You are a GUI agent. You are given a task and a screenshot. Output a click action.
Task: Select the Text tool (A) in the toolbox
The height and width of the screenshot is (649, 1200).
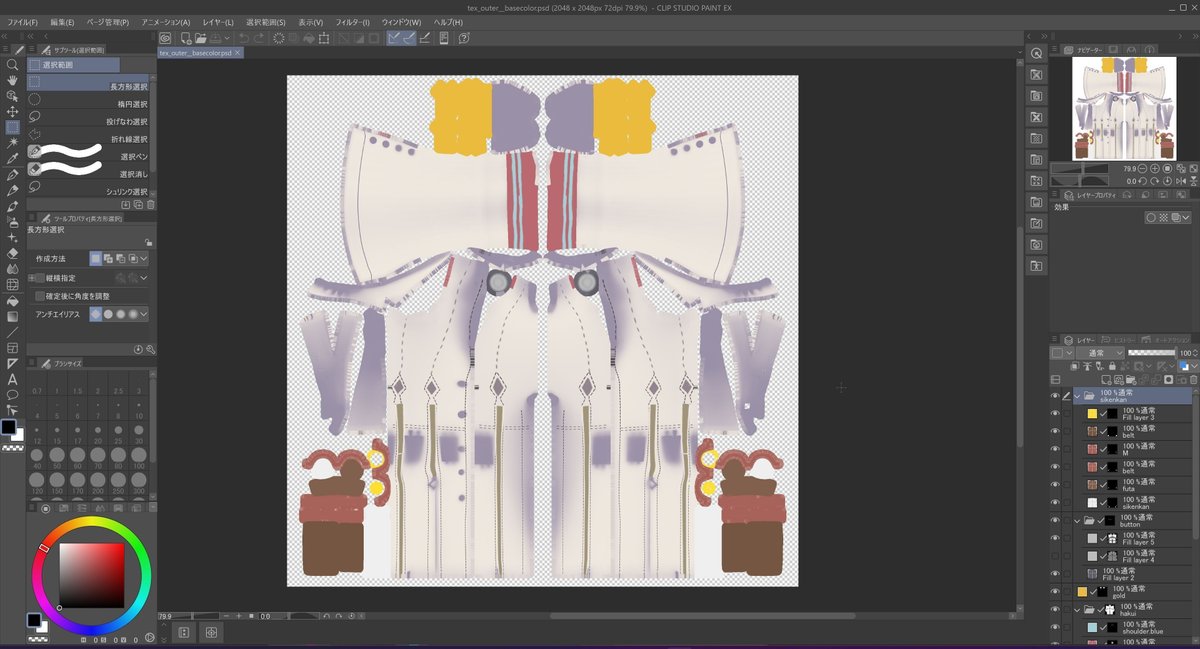pyautogui.click(x=12, y=379)
